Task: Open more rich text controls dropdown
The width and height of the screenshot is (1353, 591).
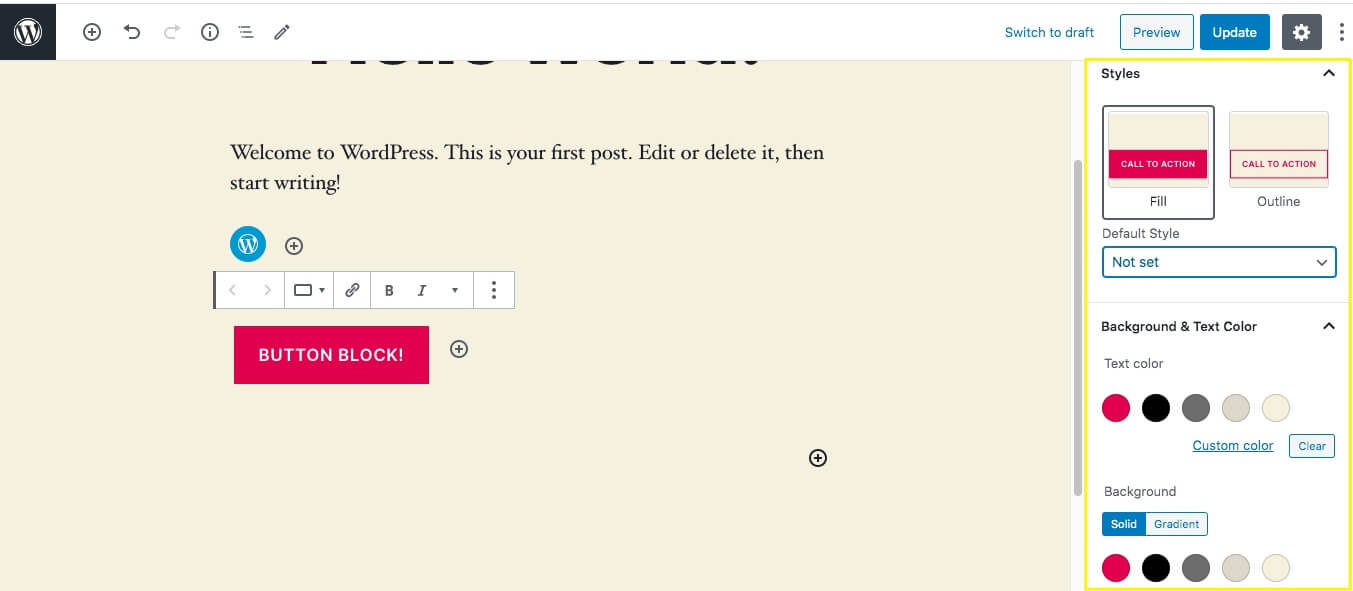Action: (455, 290)
